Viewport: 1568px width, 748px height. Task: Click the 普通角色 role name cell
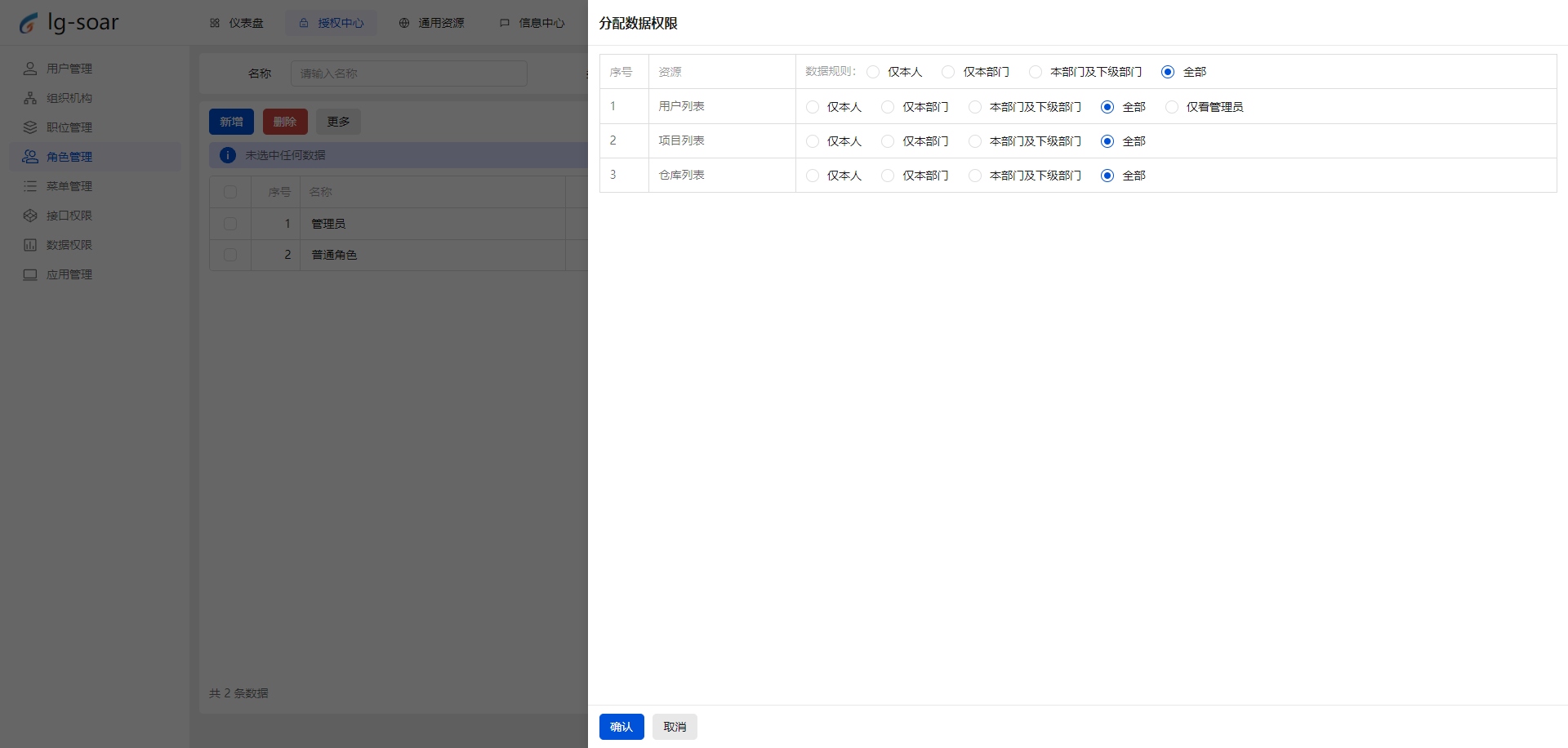point(433,255)
